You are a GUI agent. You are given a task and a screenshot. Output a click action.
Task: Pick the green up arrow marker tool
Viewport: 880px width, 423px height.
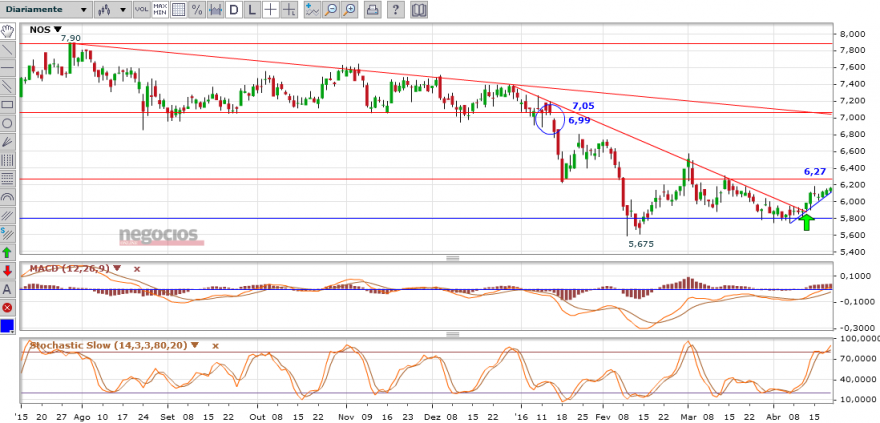7,252
